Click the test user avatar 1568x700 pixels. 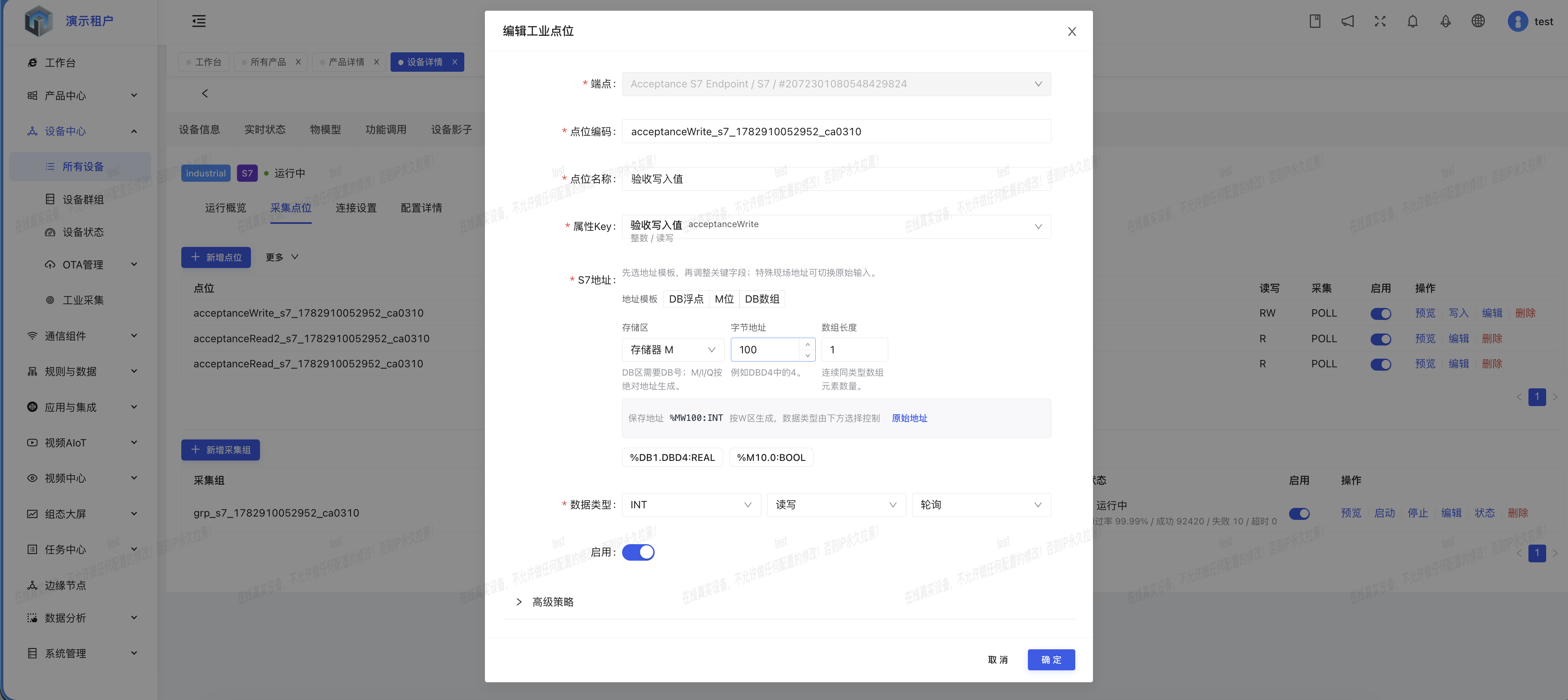[1517, 21]
